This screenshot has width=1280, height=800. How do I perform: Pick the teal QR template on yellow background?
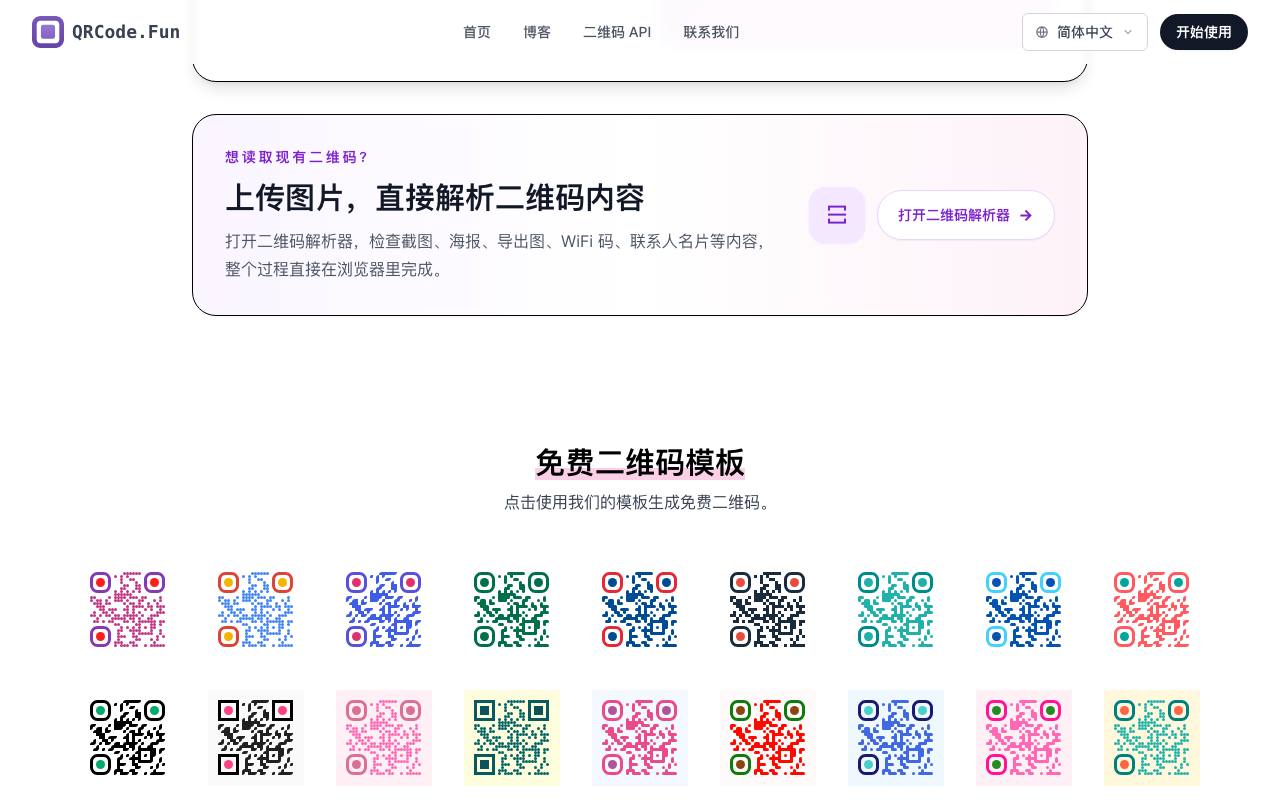(x=1152, y=738)
